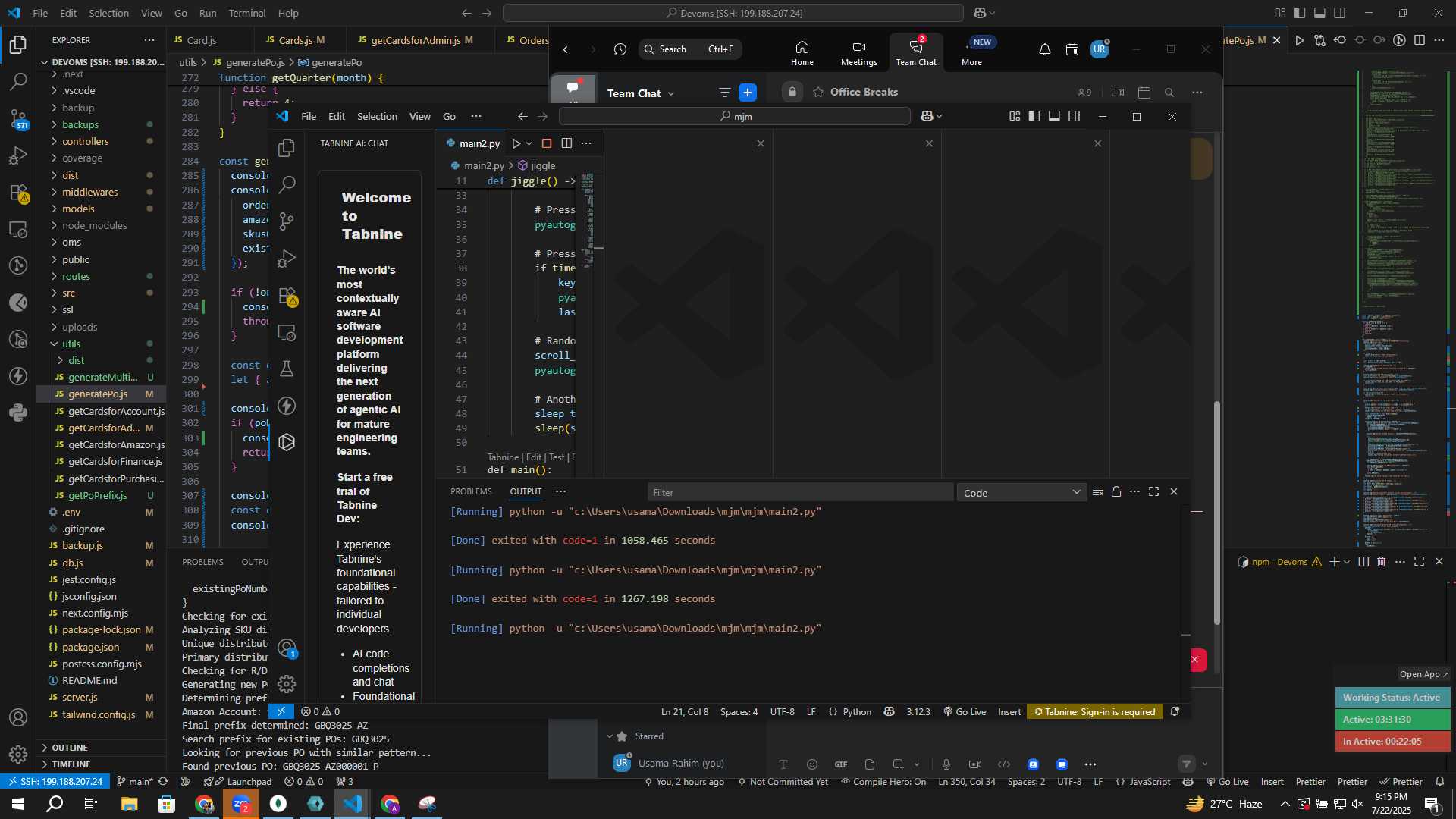Open Testing flask icon in mjm window

(287, 369)
